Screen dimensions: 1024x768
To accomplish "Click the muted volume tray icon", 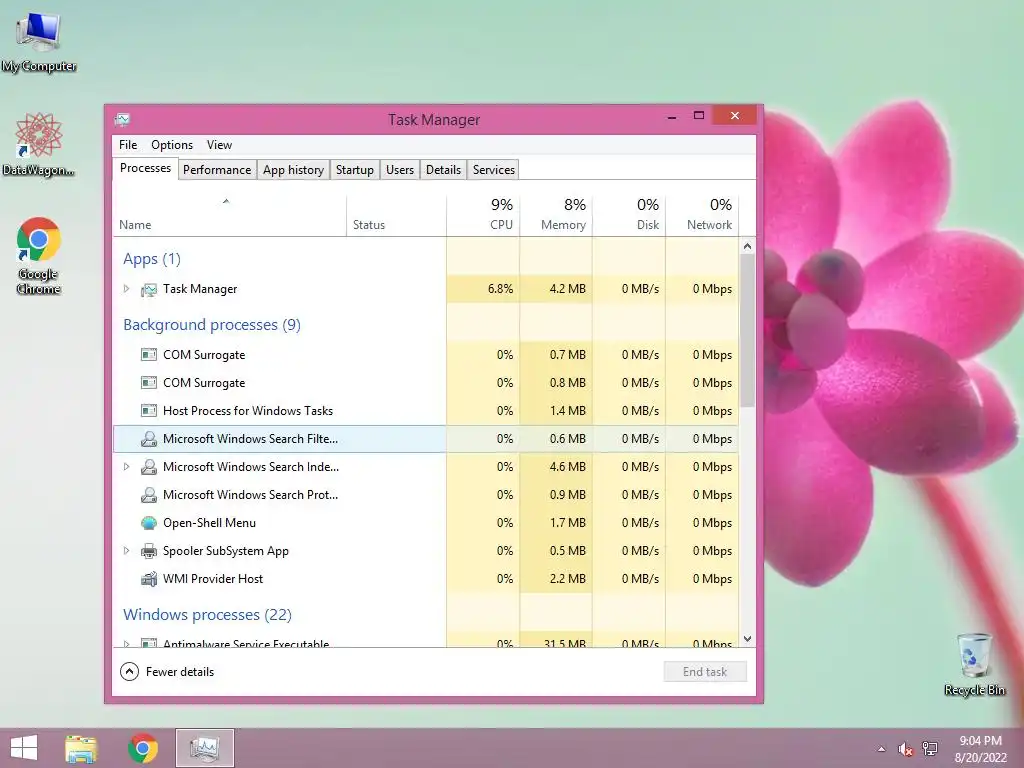I will pos(905,749).
